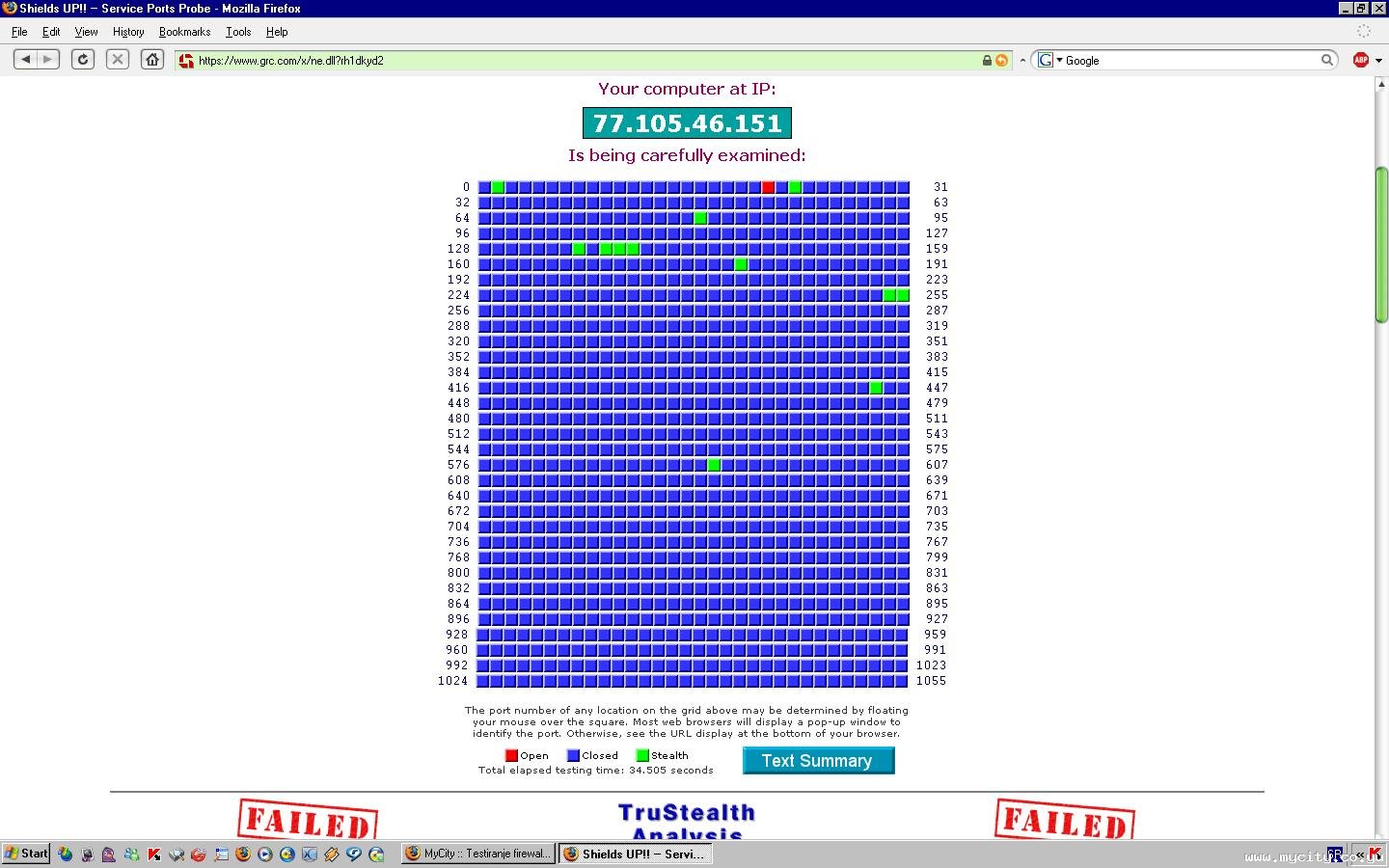Launch Firefox from the quick launch bar
The height and width of the screenshot is (868, 1389).
pyautogui.click(x=242, y=854)
